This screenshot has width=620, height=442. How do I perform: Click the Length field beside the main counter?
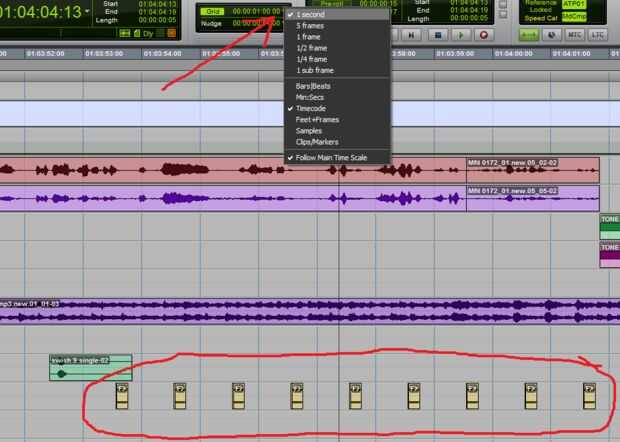(x=157, y=19)
